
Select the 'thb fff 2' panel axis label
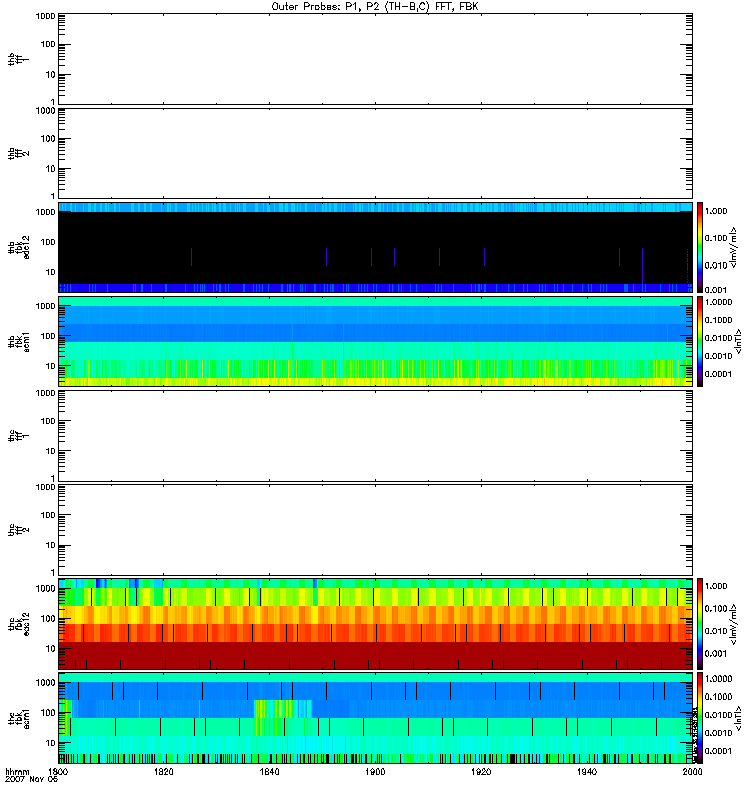[x=18, y=154]
